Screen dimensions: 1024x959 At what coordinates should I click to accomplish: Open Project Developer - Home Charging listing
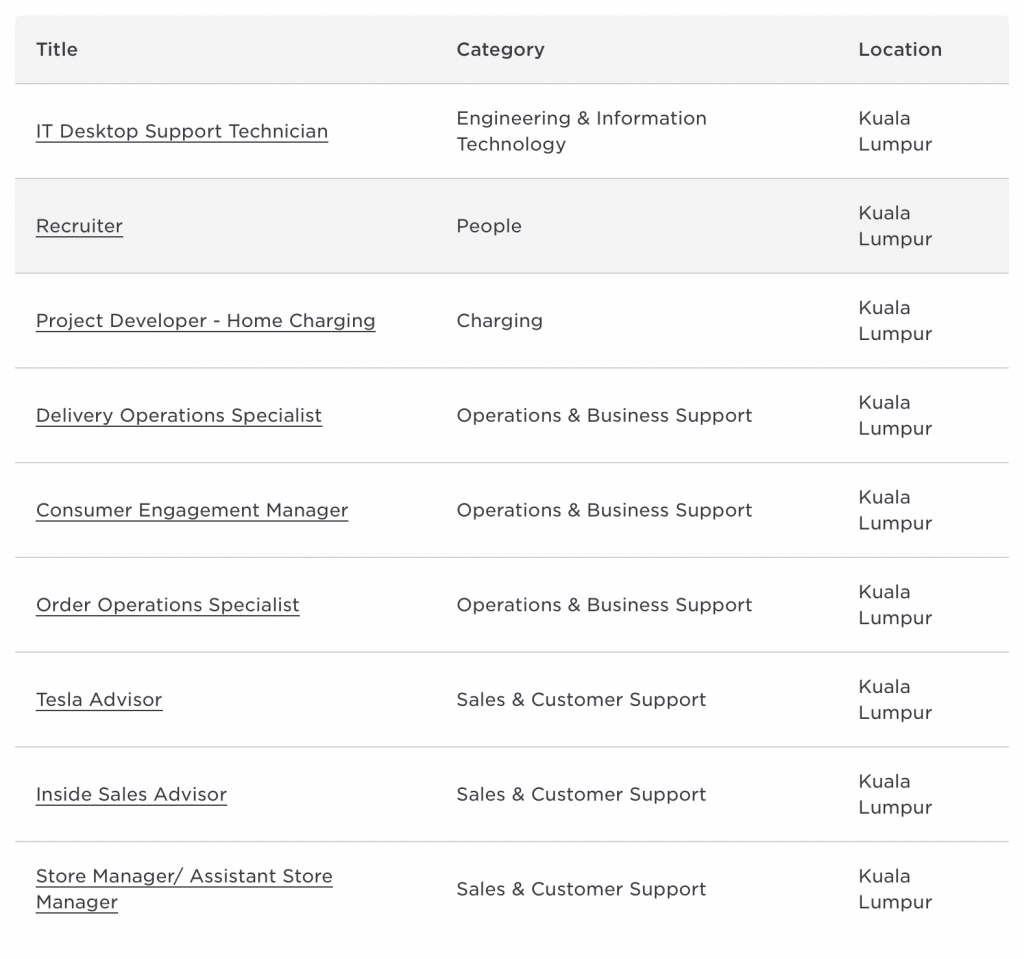coord(205,321)
